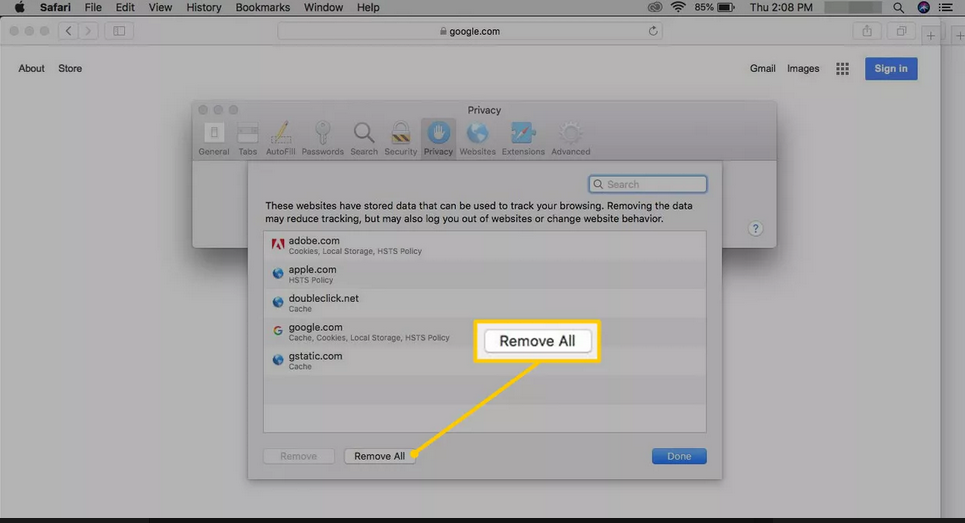Click the Google Sign in button
This screenshot has height=523, width=965.
891,68
